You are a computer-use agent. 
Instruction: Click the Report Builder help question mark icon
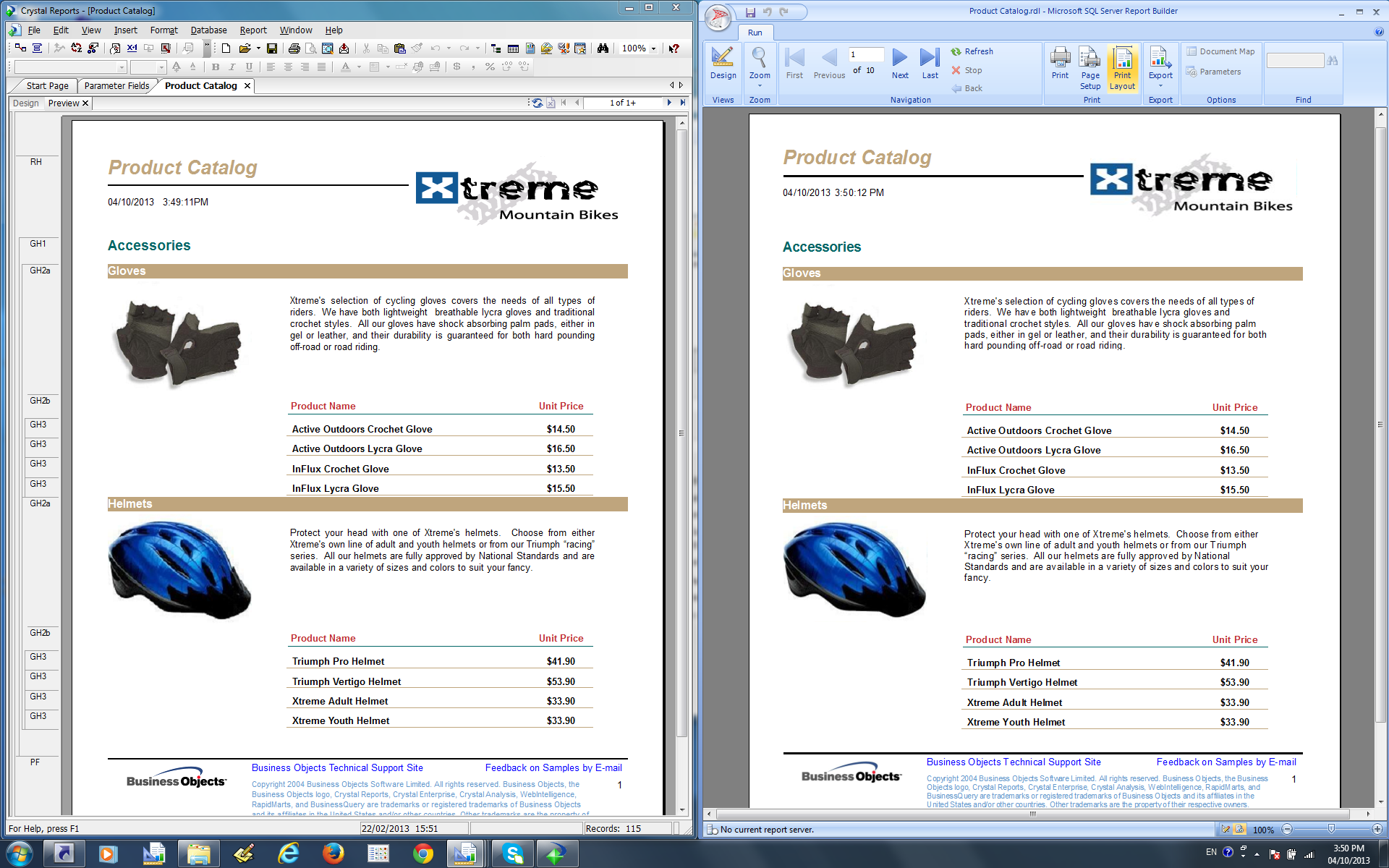[x=1379, y=32]
